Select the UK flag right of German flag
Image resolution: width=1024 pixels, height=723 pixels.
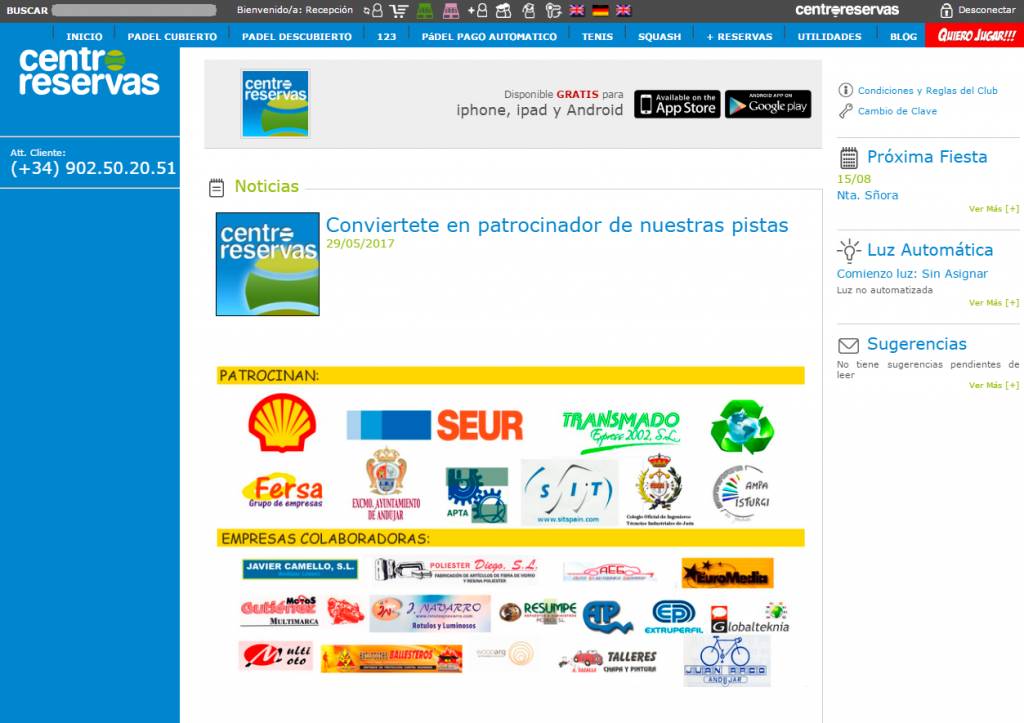pos(624,10)
